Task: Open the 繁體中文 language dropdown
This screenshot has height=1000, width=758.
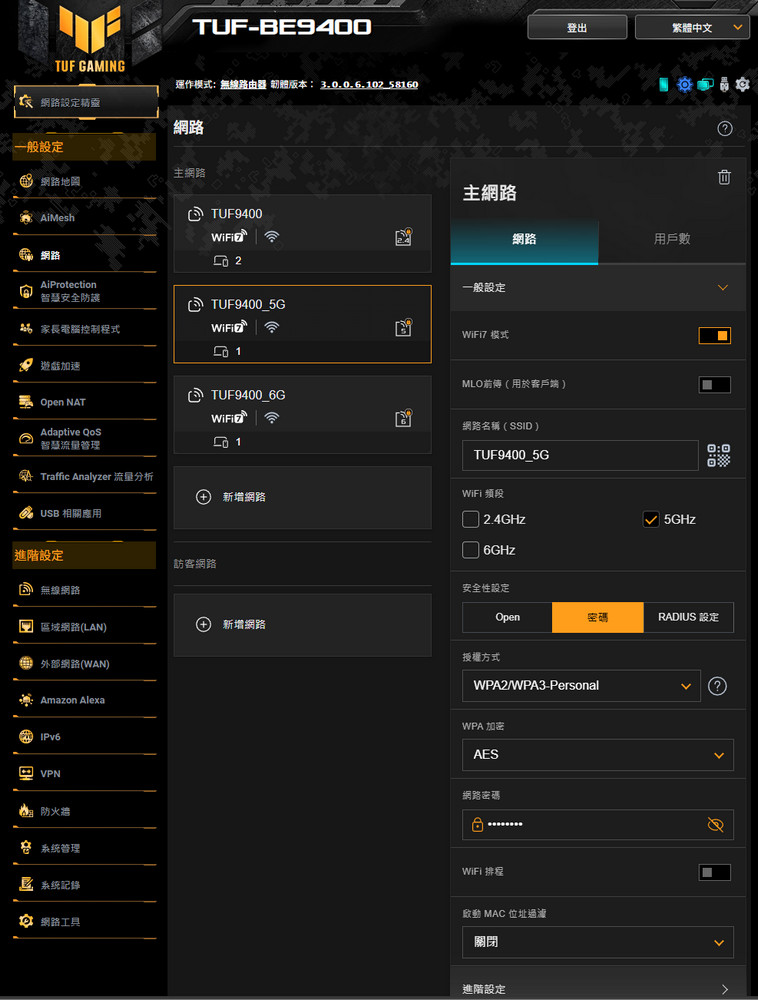Action: click(x=692, y=28)
